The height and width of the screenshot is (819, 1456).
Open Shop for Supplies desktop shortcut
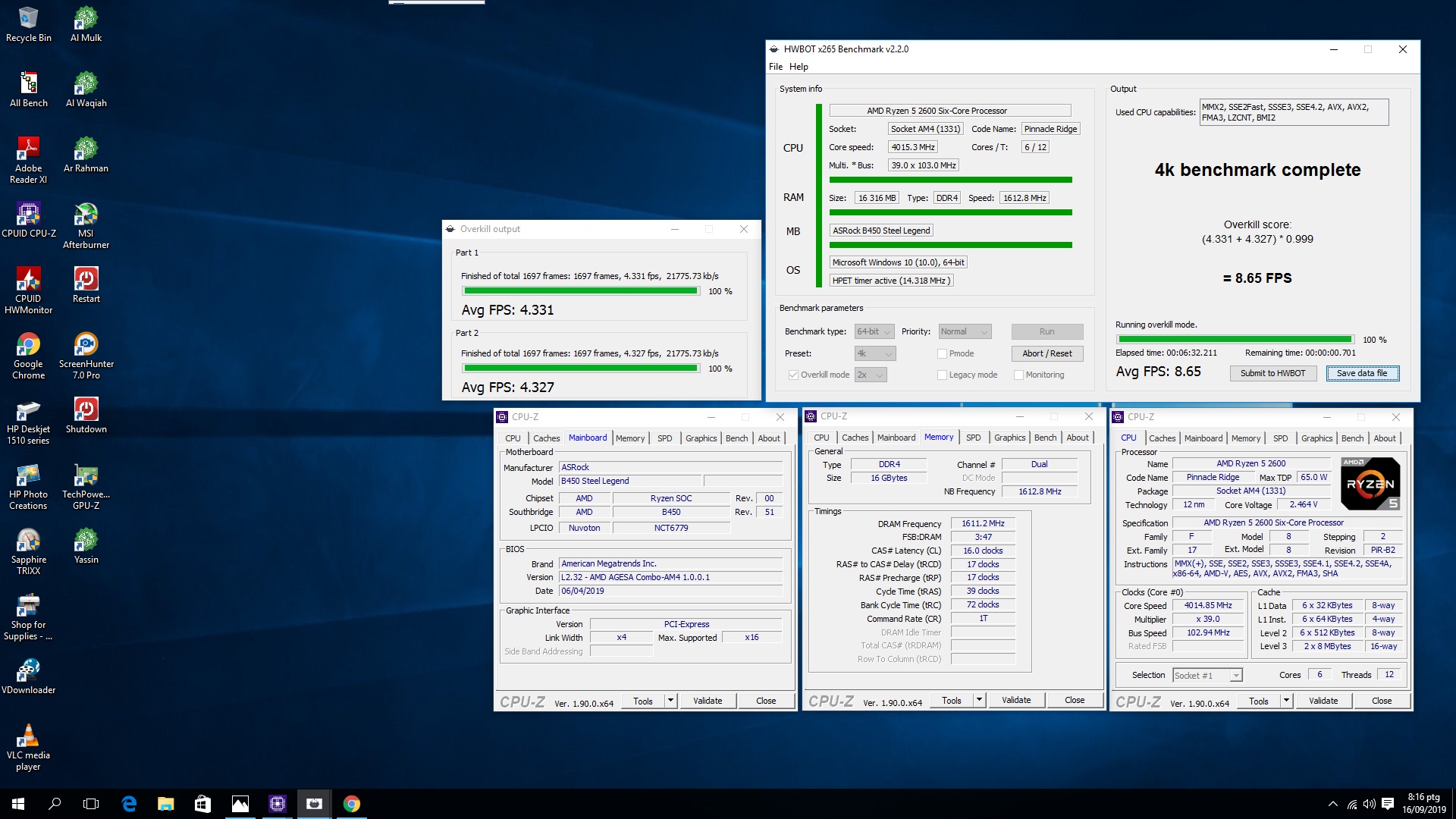tap(28, 617)
